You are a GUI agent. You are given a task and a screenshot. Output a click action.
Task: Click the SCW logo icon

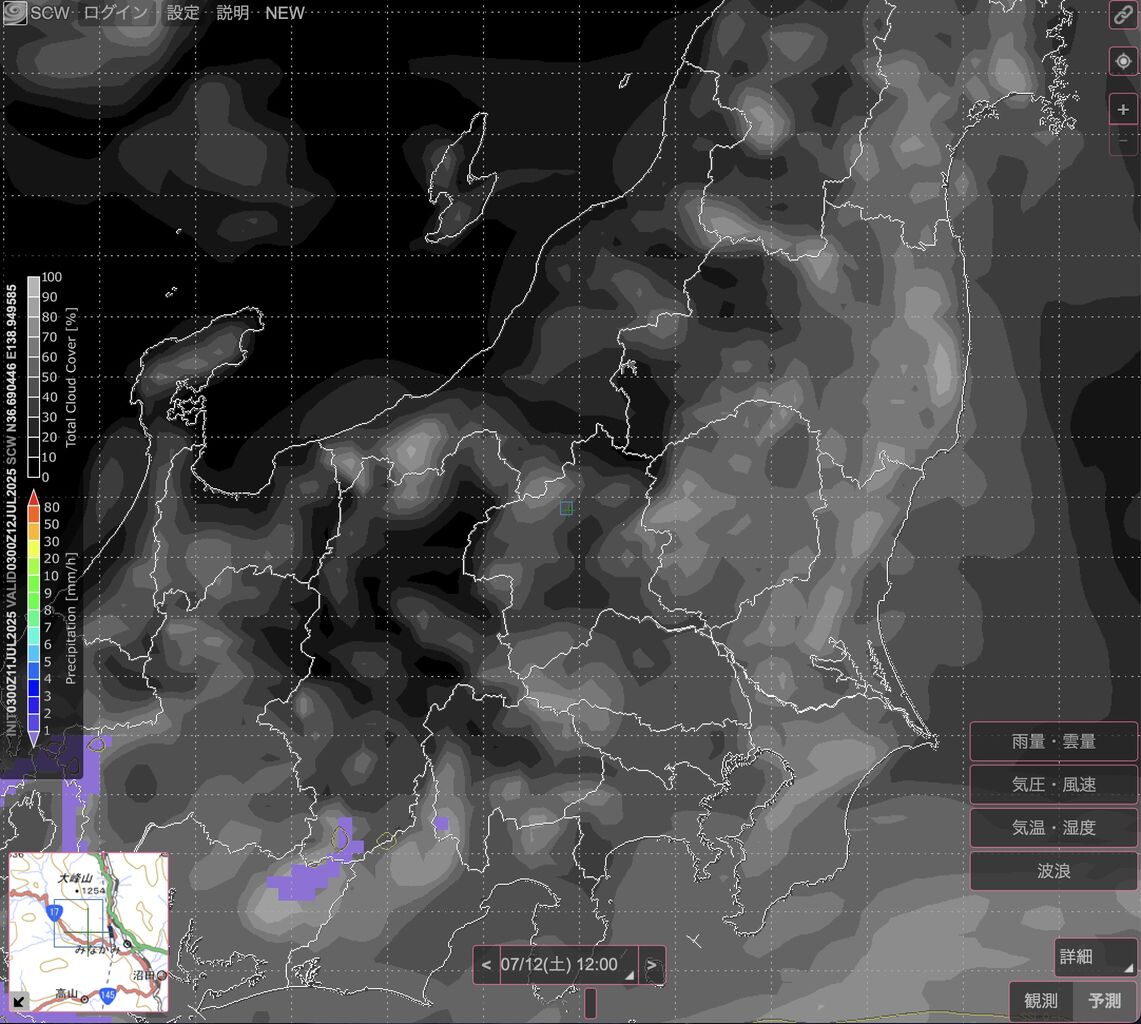(x=15, y=13)
